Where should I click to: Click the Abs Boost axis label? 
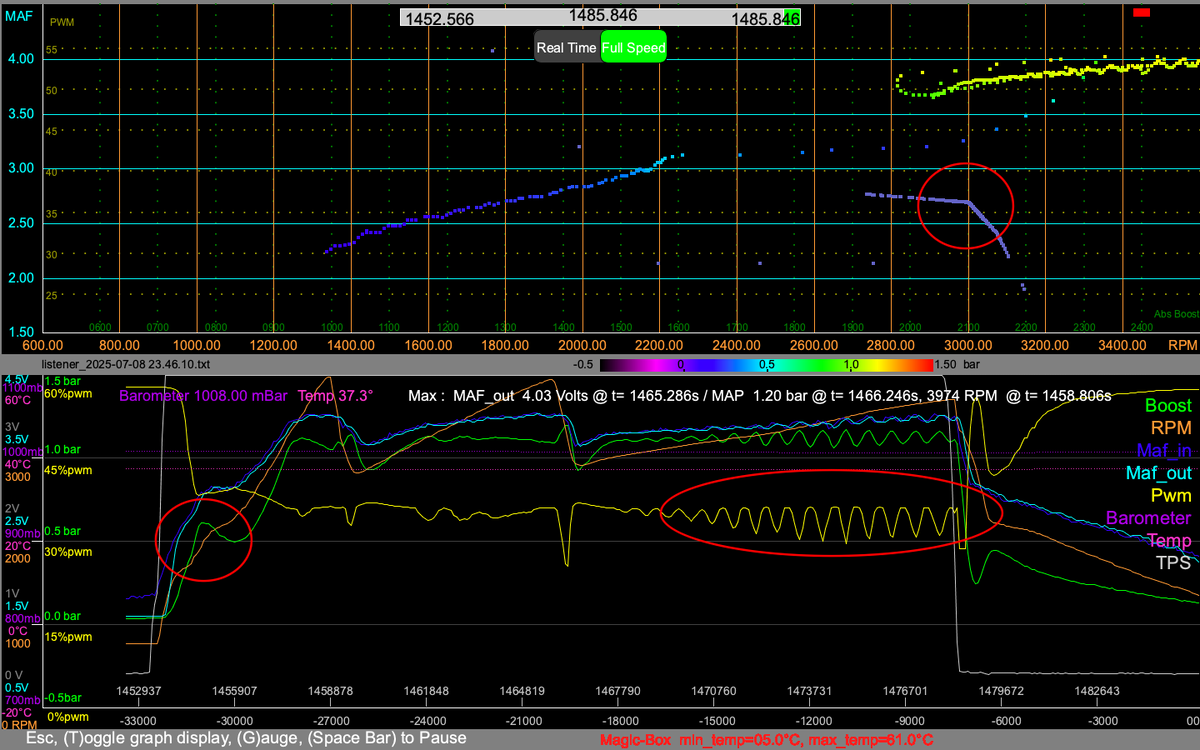[1174, 313]
